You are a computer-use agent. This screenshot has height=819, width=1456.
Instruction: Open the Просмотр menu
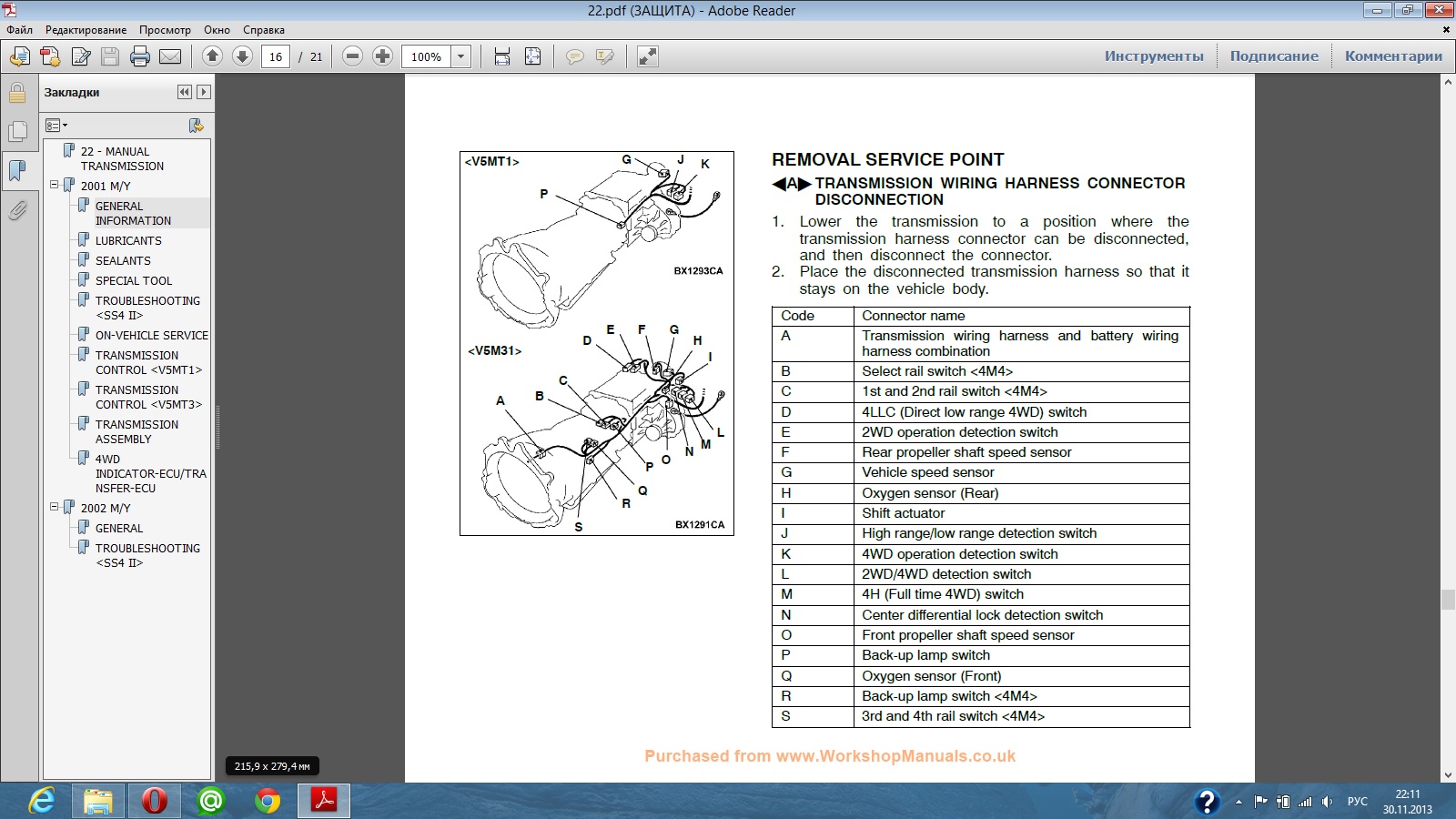tap(165, 30)
